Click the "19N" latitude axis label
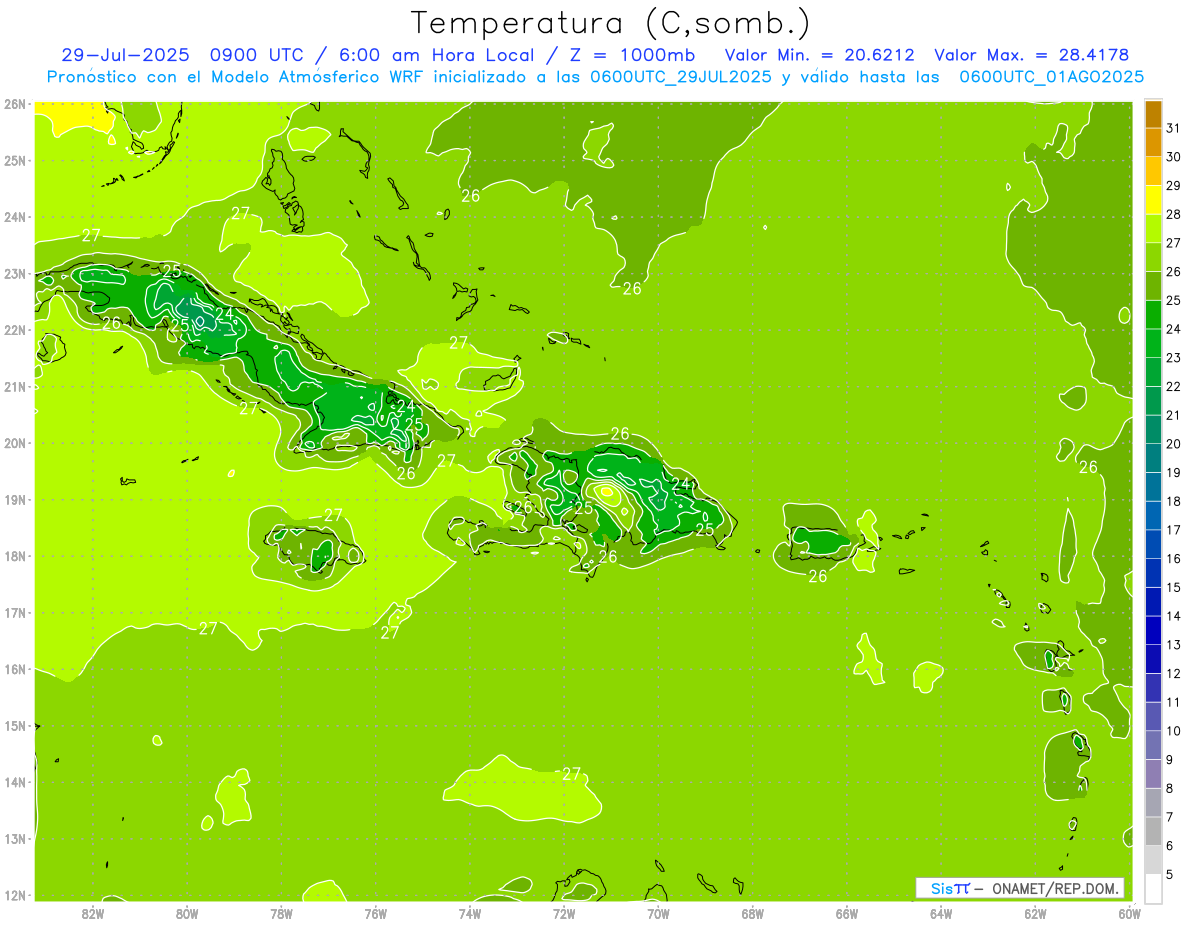 14,500
